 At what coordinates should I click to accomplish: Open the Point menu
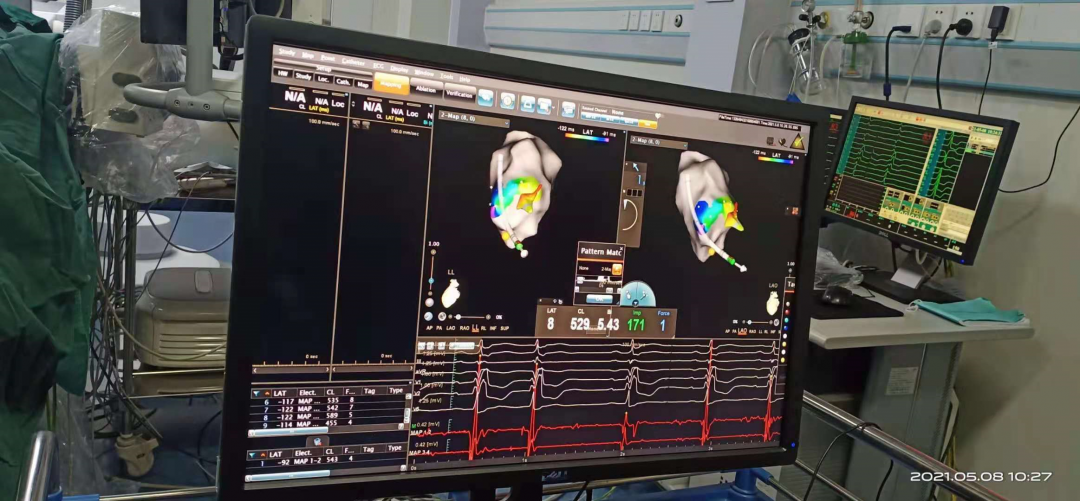(x=328, y=58)
